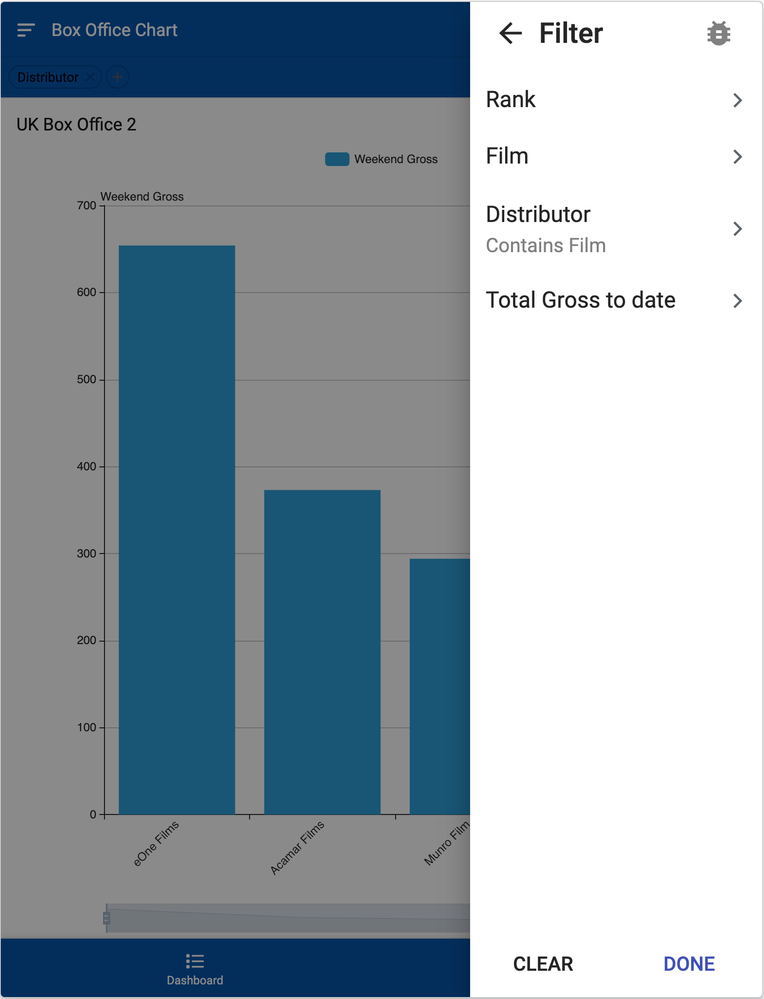764x999 pixels.
Task: Click the plus icon to add a chip
Action: (x=117, y=77)
